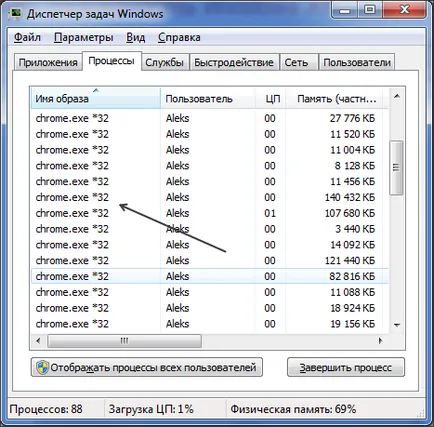Select the chrome.exe row using 27 776 КБ
Viewport: 434px width, 427px height.
209,118
